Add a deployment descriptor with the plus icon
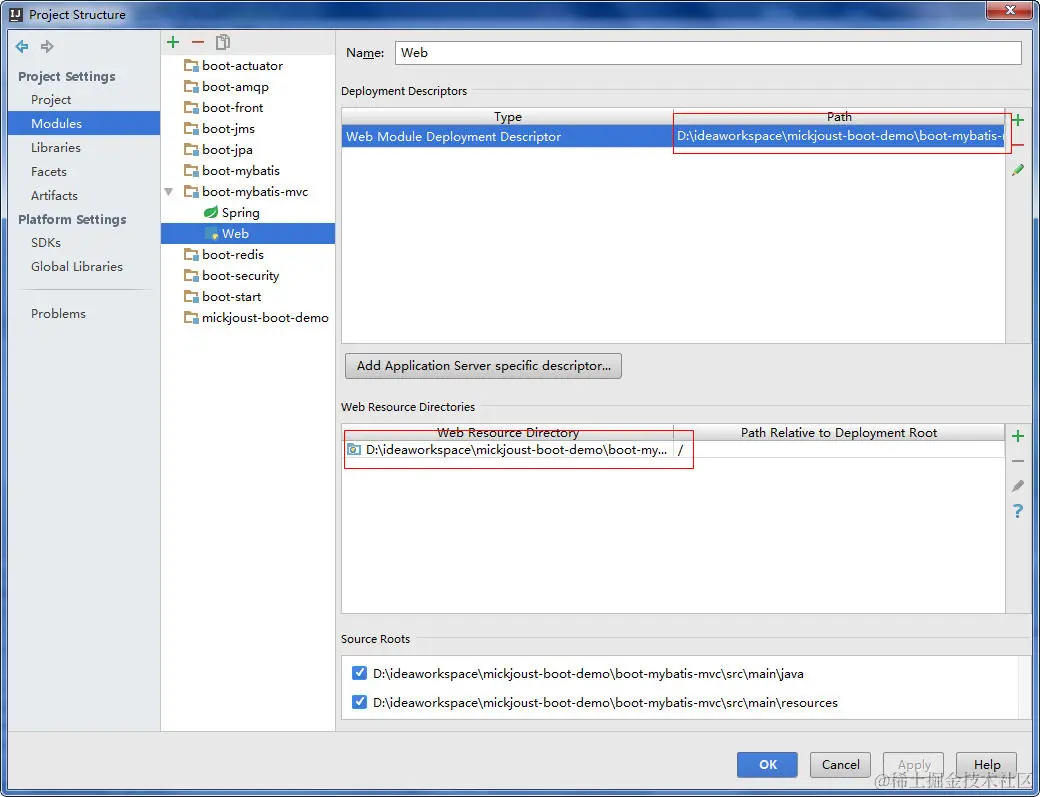Image resolution: width=1040 pixels, height=797 pixels. point(1018,120)
